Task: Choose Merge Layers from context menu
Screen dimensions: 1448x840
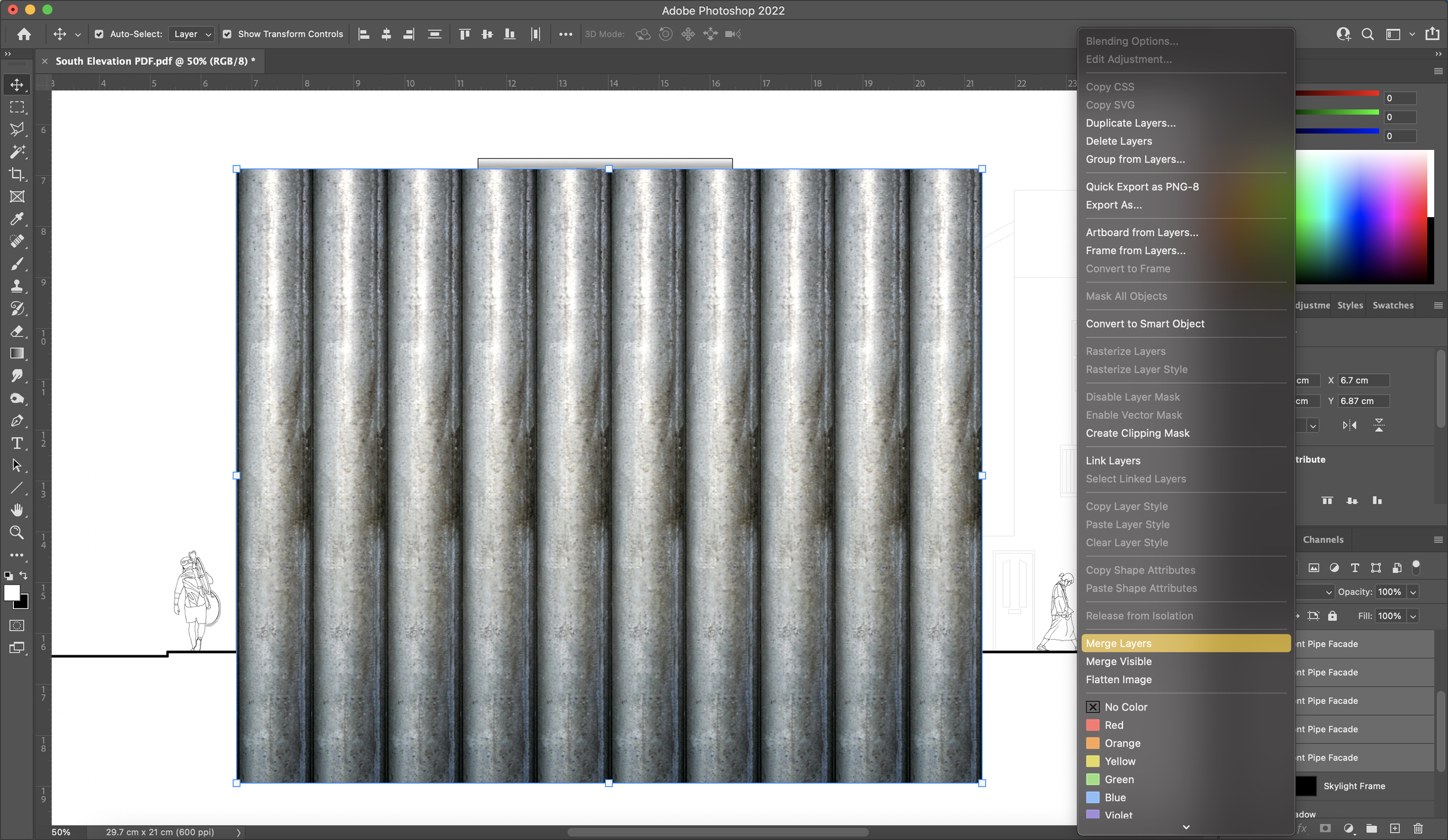Action: (1186, 643)
